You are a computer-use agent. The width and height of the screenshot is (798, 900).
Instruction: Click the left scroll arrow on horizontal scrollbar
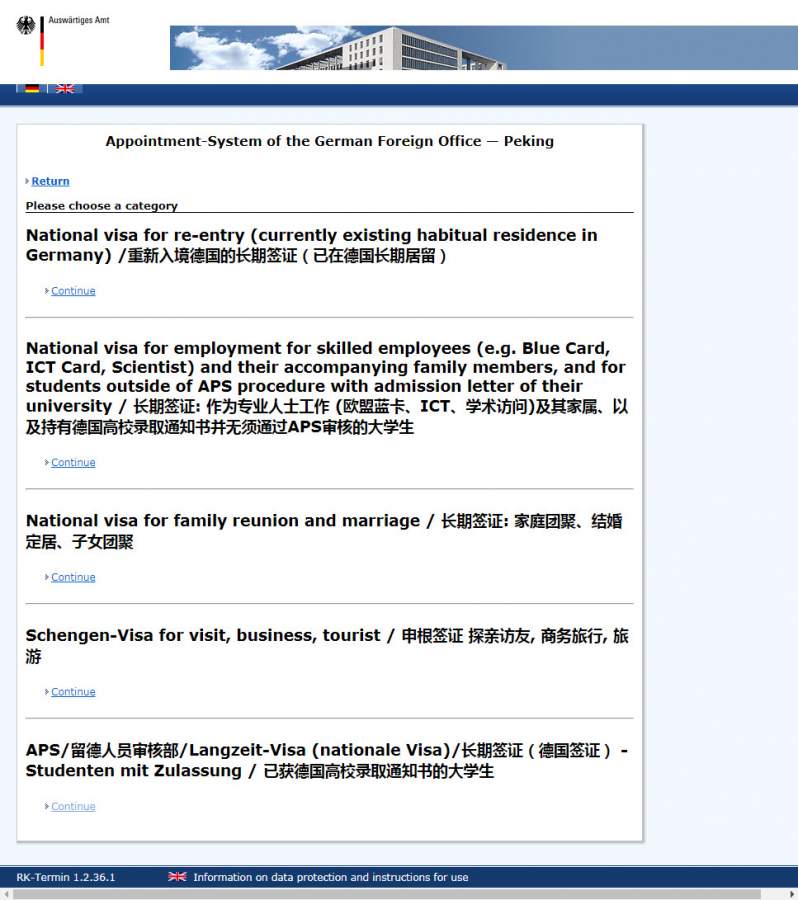point(6,894)
